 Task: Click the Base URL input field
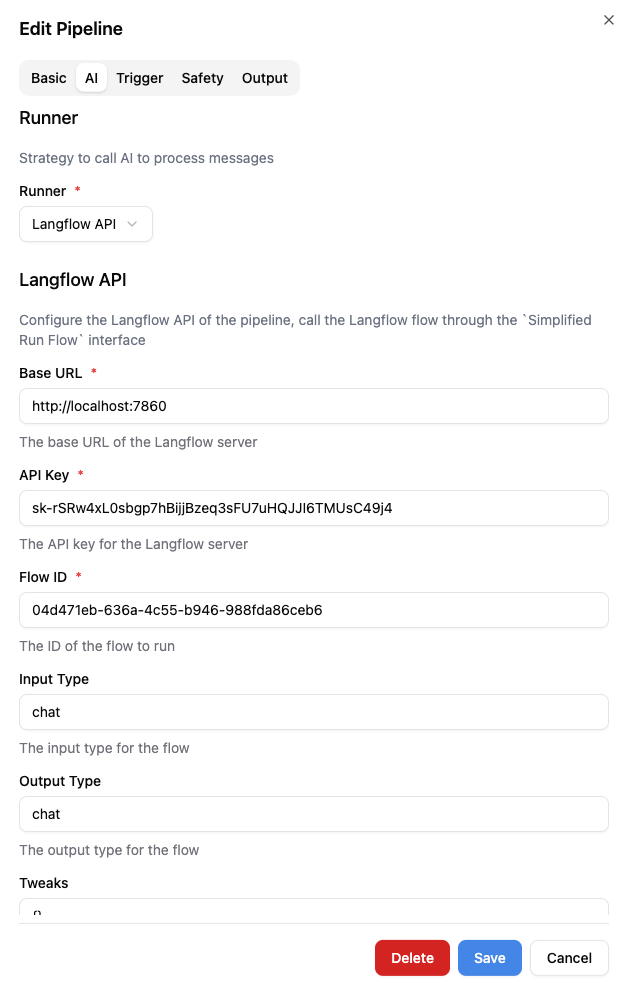coord(313,406)
